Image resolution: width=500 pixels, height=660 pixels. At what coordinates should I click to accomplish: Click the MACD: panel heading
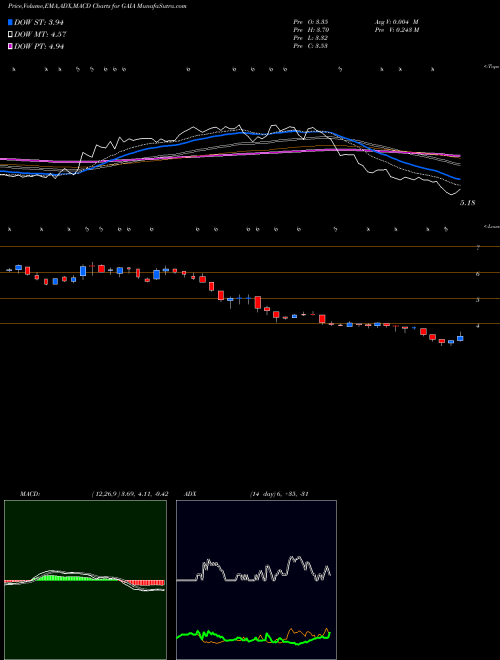30,494
